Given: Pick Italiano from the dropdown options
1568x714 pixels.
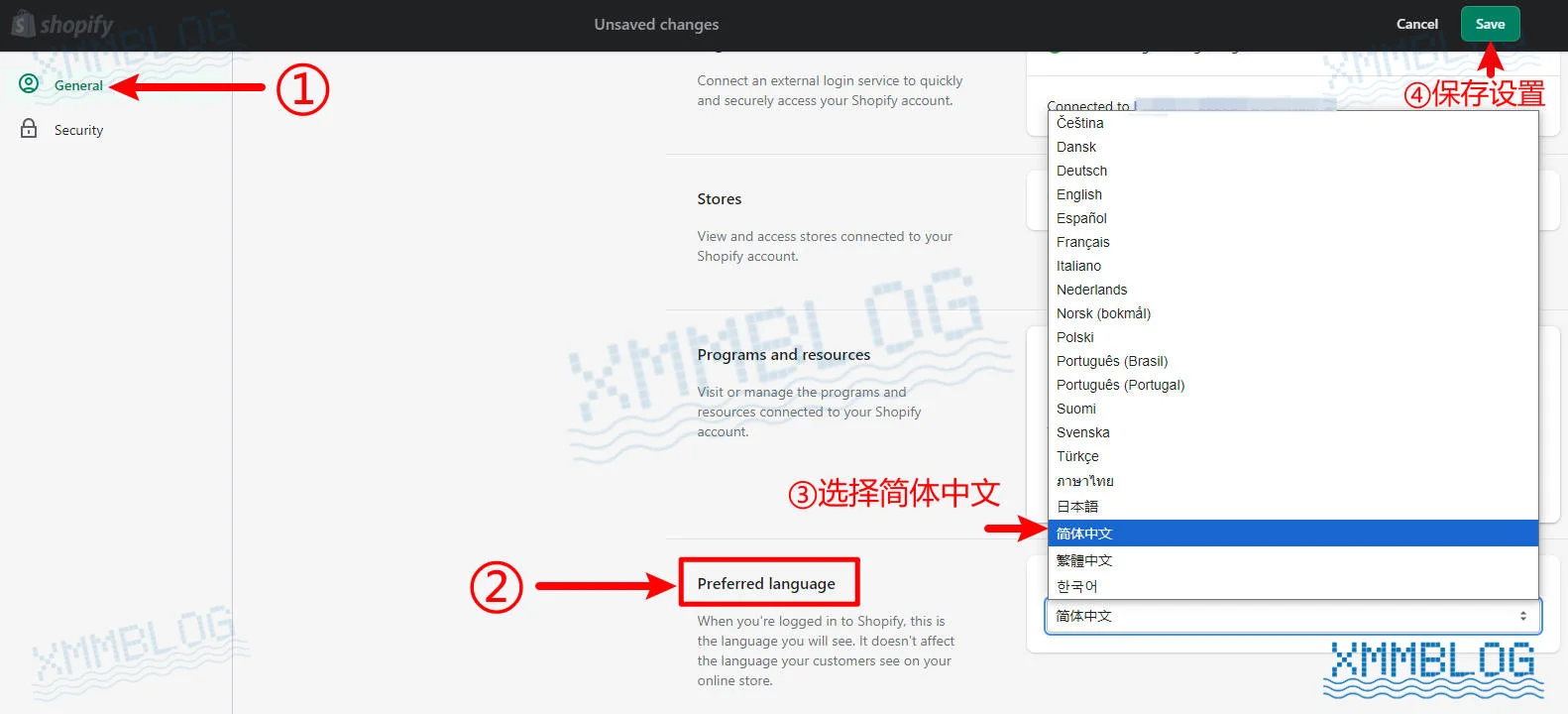Looking at the screenshot, I should point(1292,266).
